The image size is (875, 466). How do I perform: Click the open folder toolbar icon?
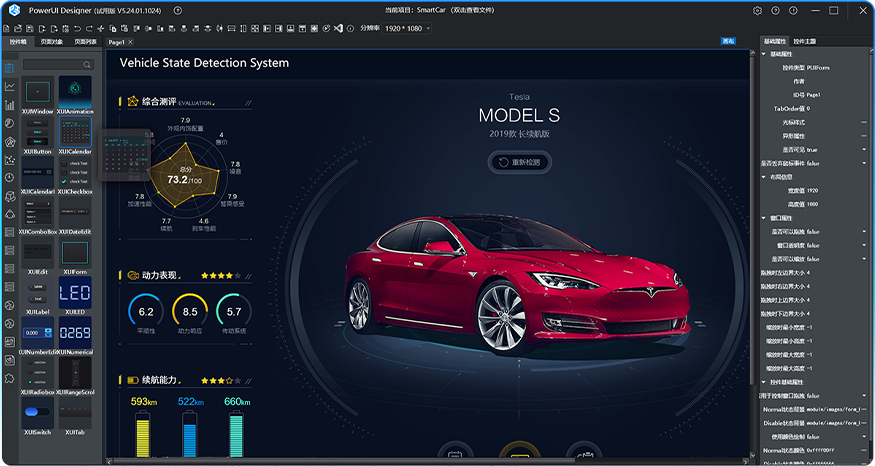[18, 28]
